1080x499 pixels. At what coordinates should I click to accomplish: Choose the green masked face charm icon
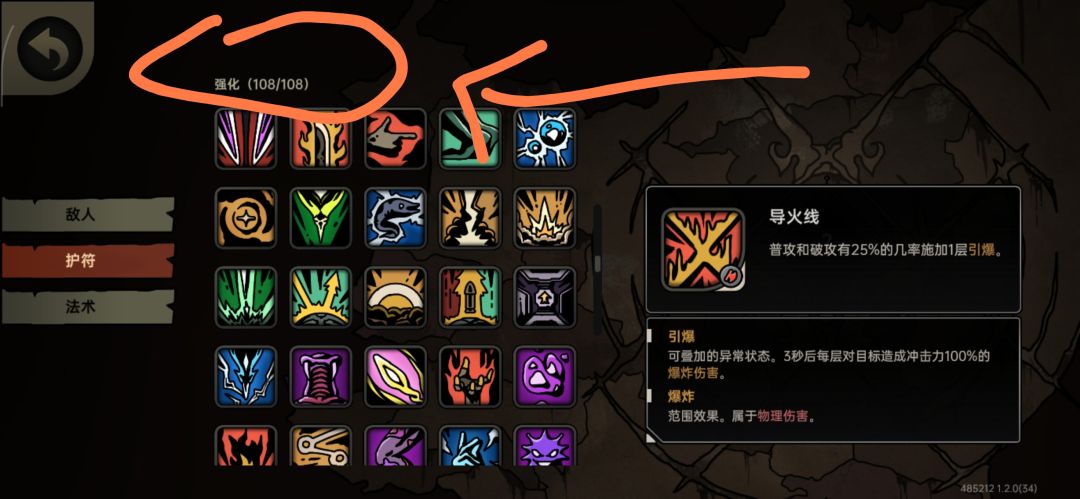coord(320,218)
